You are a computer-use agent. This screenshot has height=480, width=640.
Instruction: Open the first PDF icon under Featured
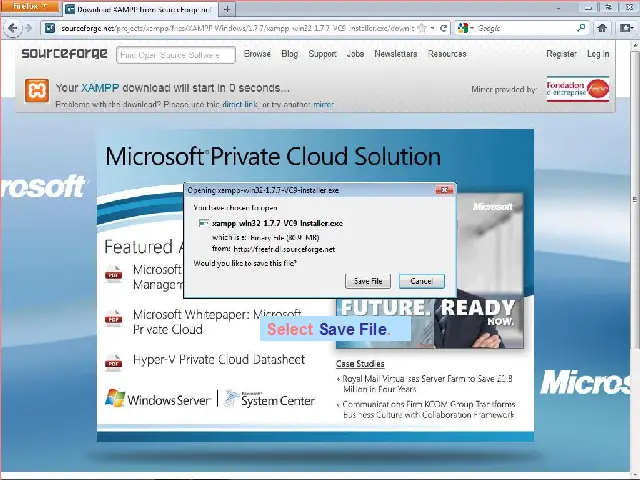(113, 274)
